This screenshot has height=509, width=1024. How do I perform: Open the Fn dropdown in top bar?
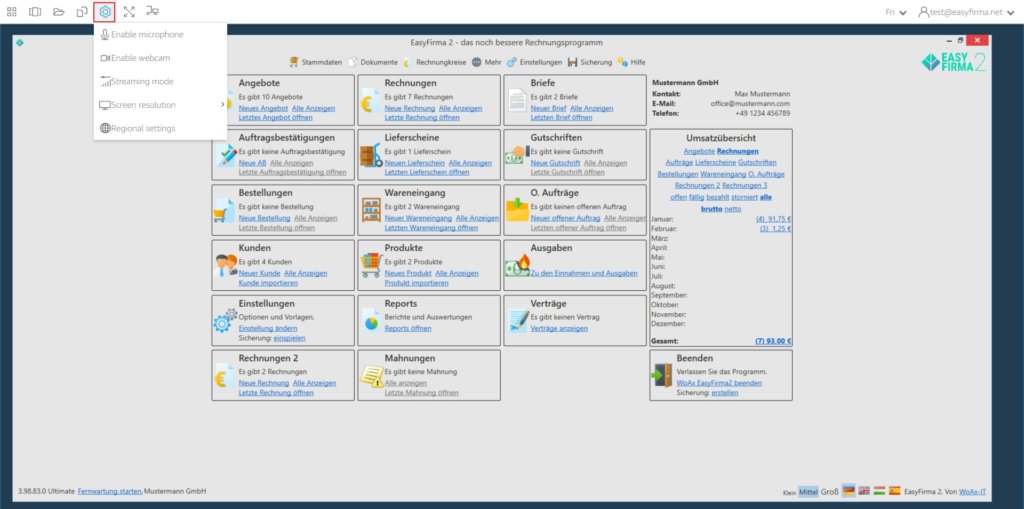896,12
